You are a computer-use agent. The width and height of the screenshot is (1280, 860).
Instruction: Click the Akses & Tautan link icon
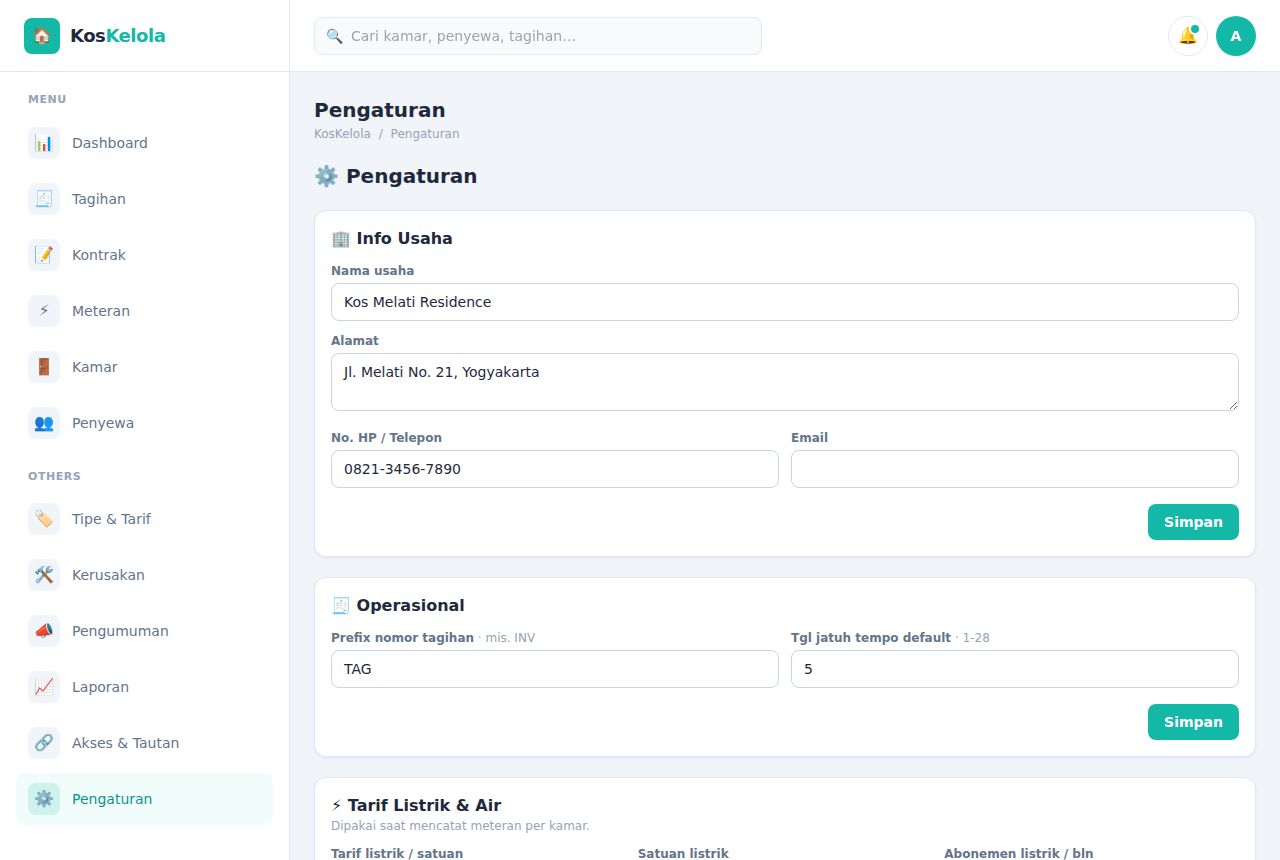pos(44,743)
